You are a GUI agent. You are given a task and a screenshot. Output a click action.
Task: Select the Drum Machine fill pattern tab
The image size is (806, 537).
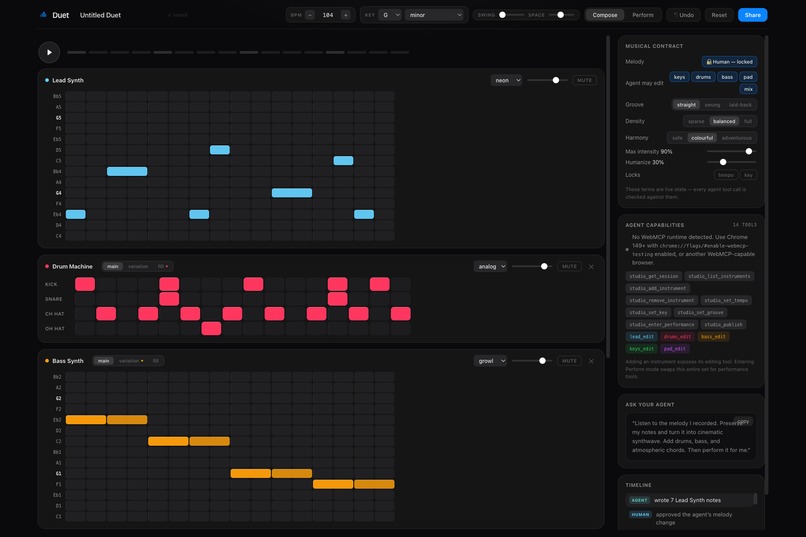coord(162,266)
